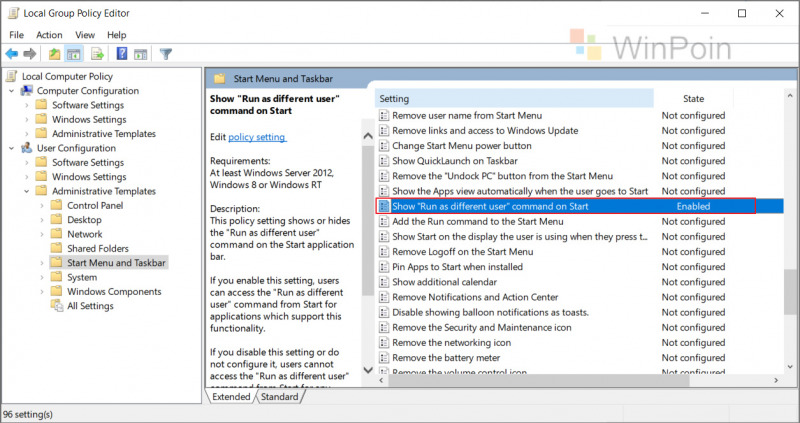
Task: Click policy icon for Change Start Menu power button
Action: tap(384, 146)
